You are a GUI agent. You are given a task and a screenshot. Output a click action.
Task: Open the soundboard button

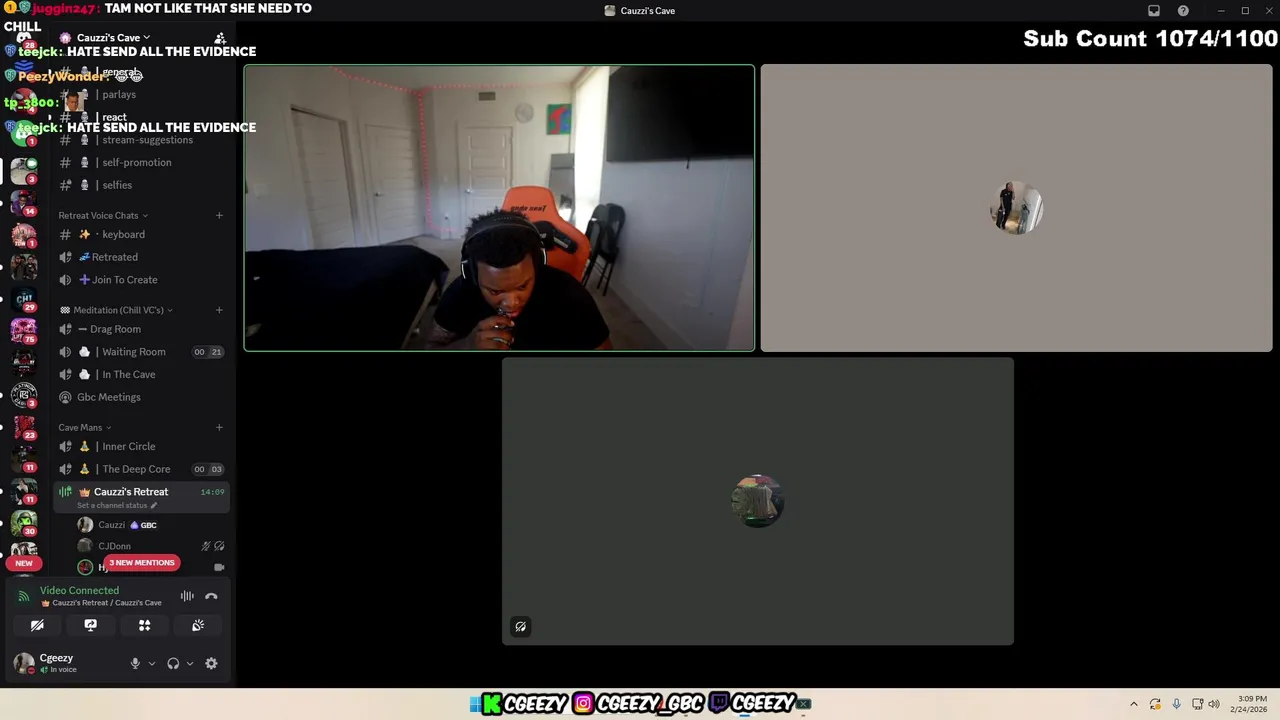click(198, 625)
